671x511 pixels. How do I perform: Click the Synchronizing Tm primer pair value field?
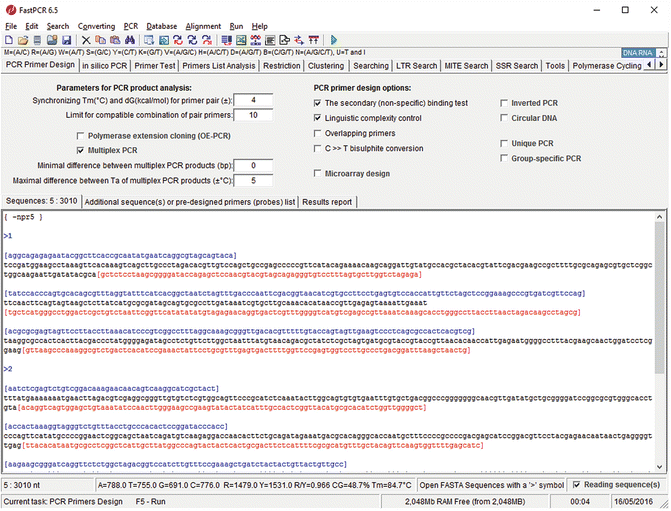(x=253, y=100)
